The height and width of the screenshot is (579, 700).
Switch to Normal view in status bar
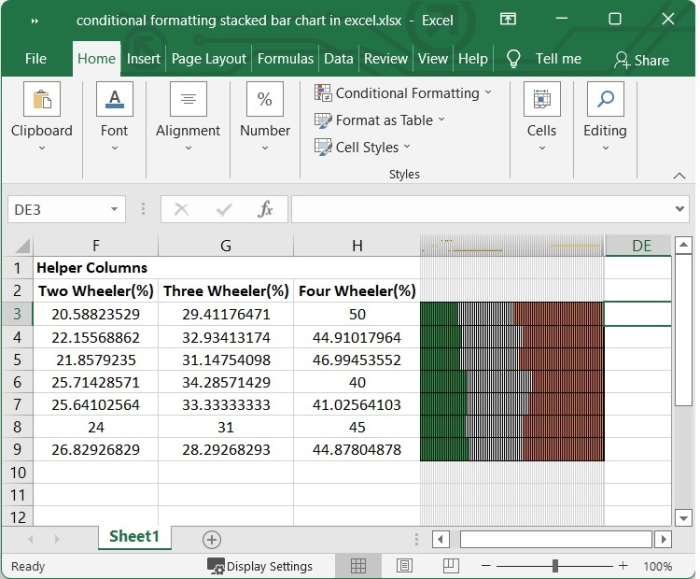click(357, 566)
